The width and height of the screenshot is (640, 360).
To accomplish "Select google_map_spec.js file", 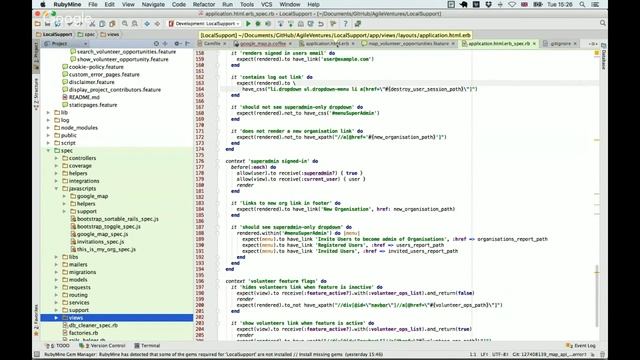I will [x=102, y=234].
